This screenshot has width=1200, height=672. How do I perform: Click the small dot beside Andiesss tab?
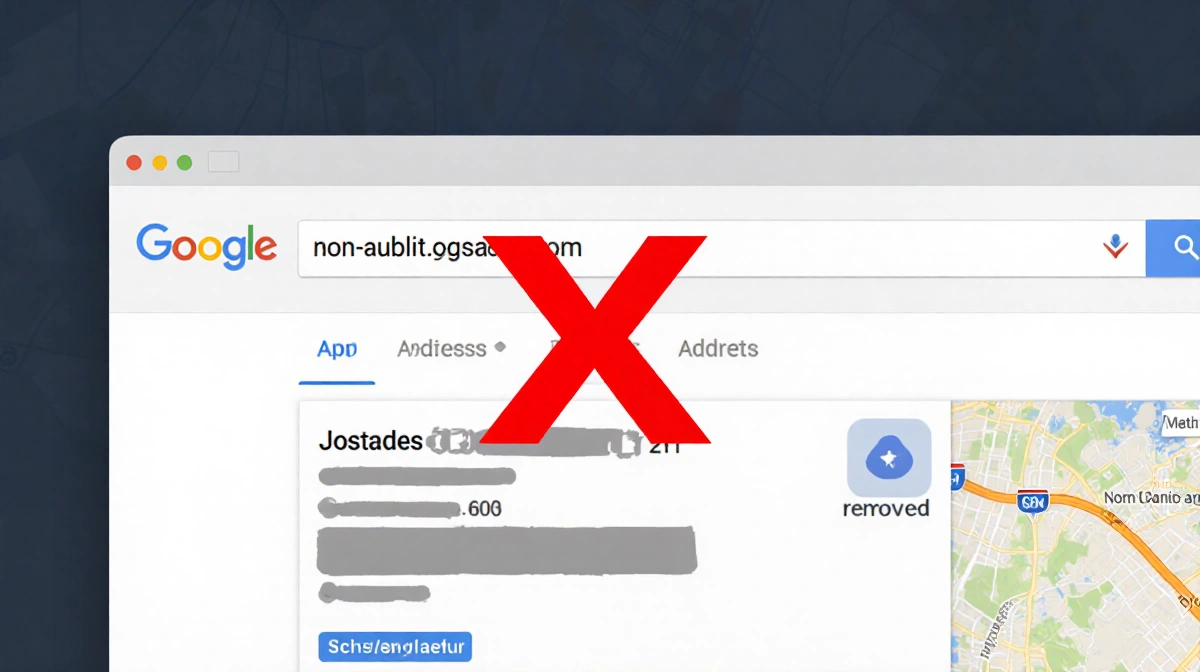[x=500, y=347]
